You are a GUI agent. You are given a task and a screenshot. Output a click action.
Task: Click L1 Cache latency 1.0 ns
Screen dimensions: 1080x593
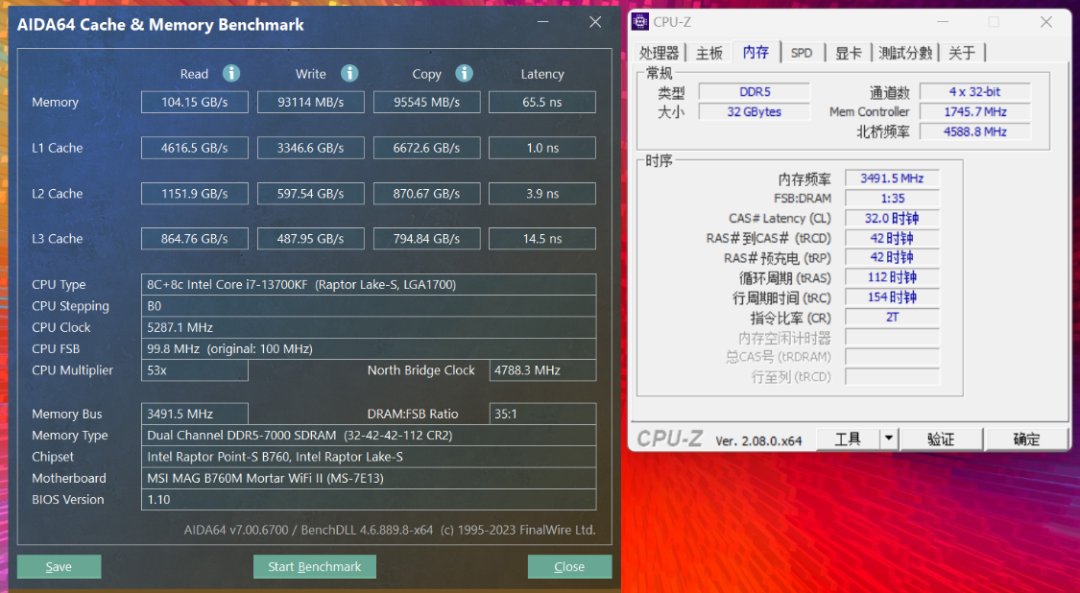click(542, 147)
